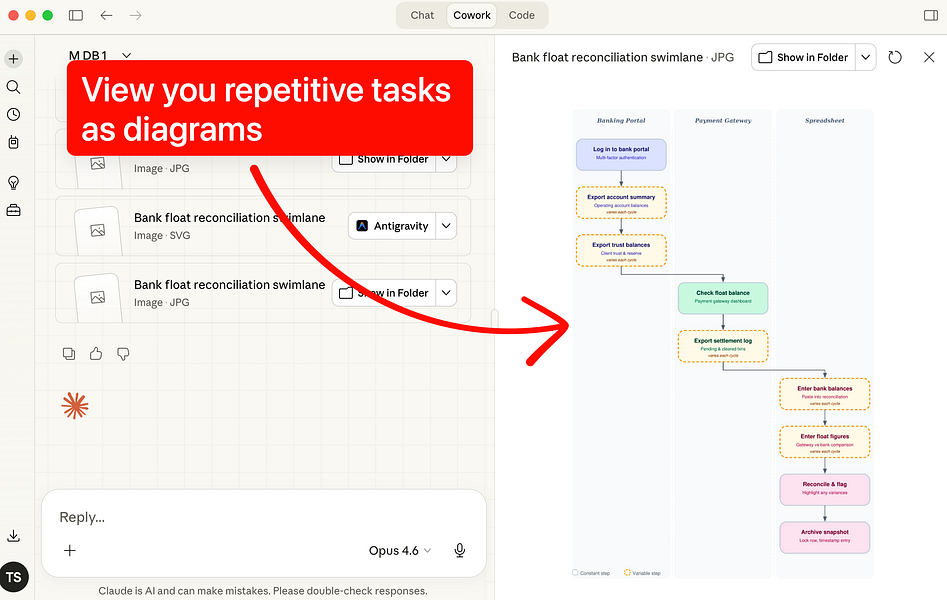Expand the M DB 1 title dropdown
The height and width of the screenshot is (600, 947).
pyautogui.click(x=126, y=55)
